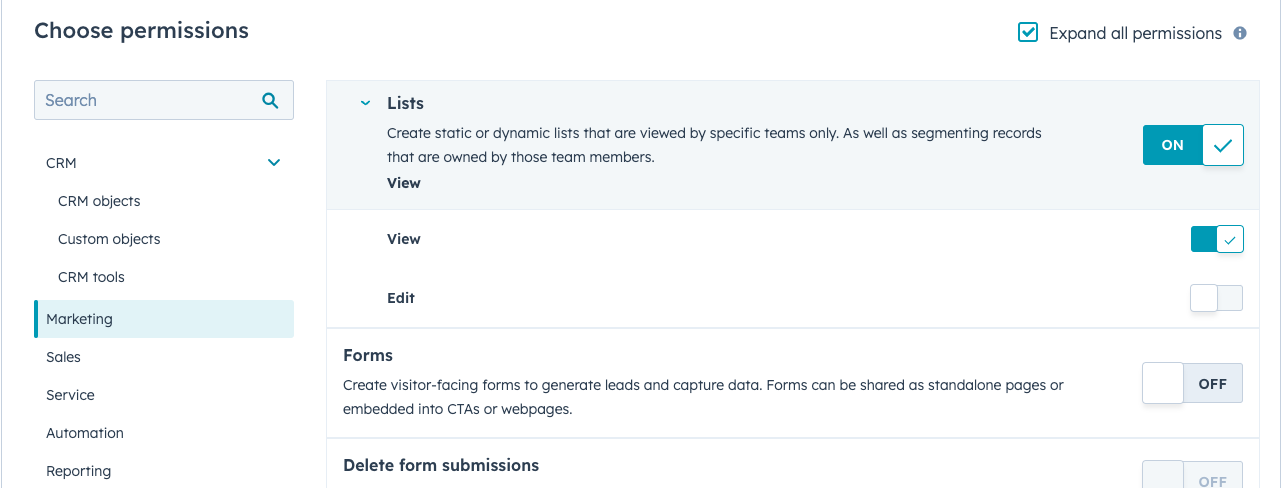Click the info icon beside Expand all permissions

point(1240,33)
